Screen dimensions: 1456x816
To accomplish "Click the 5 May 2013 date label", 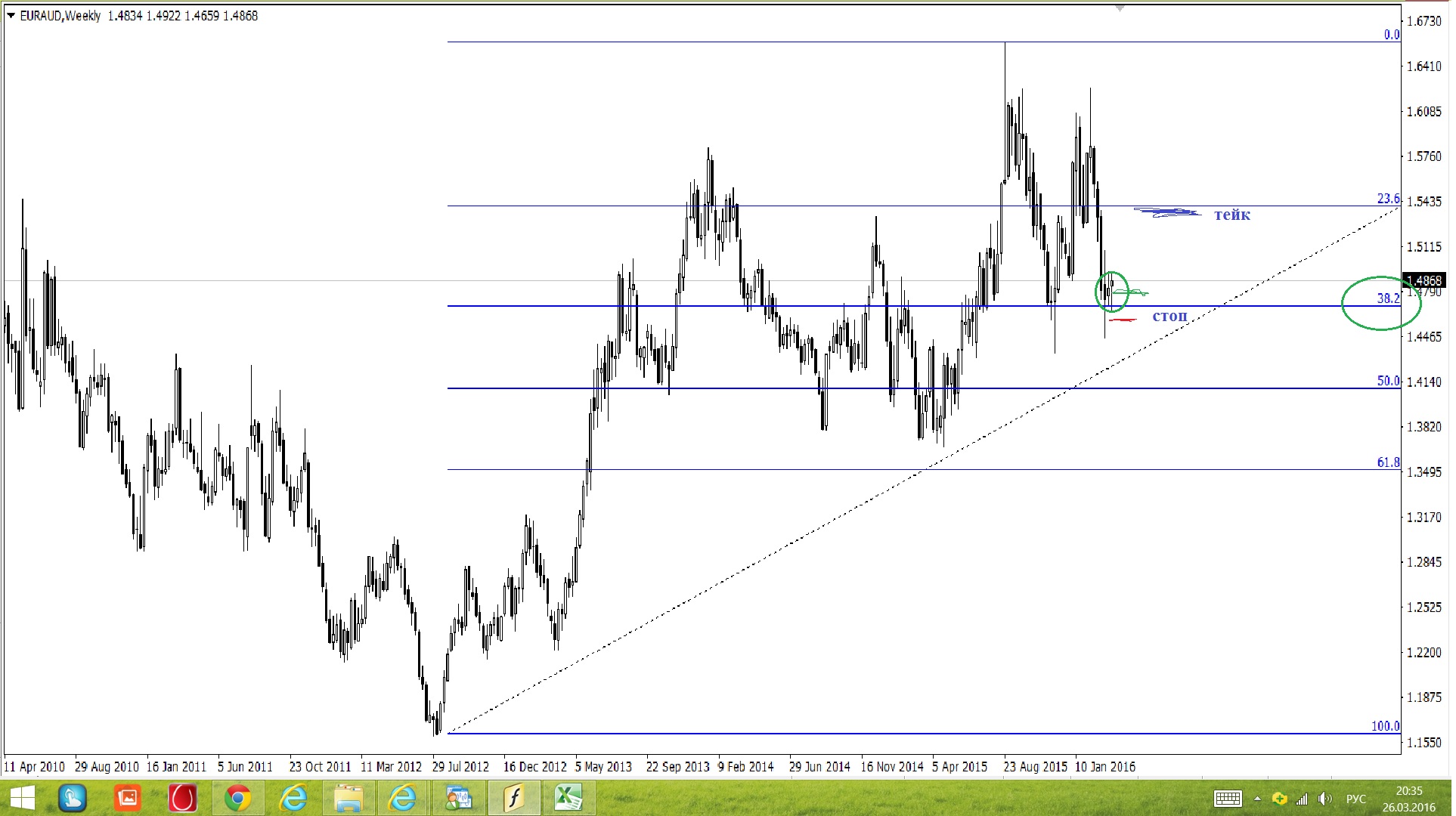I will pos(603,767).
